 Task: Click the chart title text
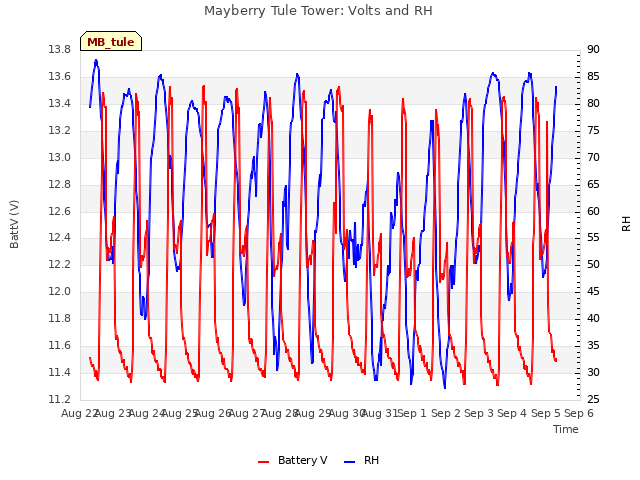pos(318,11)
